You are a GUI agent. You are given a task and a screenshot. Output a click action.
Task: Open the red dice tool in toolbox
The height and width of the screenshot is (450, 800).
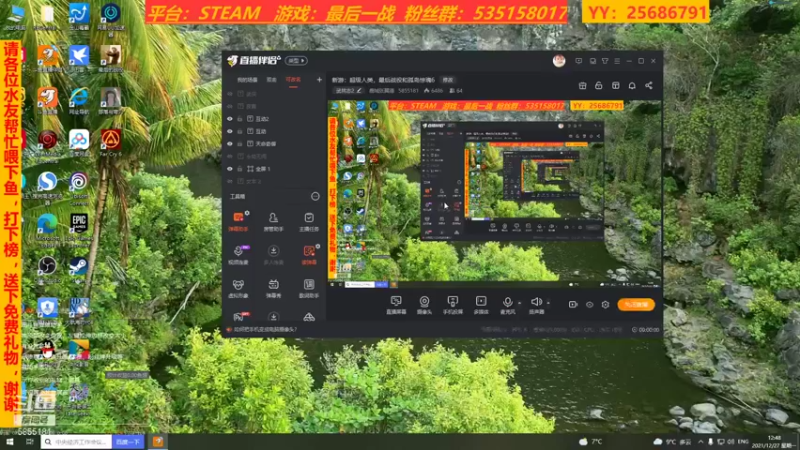[309, 255]
